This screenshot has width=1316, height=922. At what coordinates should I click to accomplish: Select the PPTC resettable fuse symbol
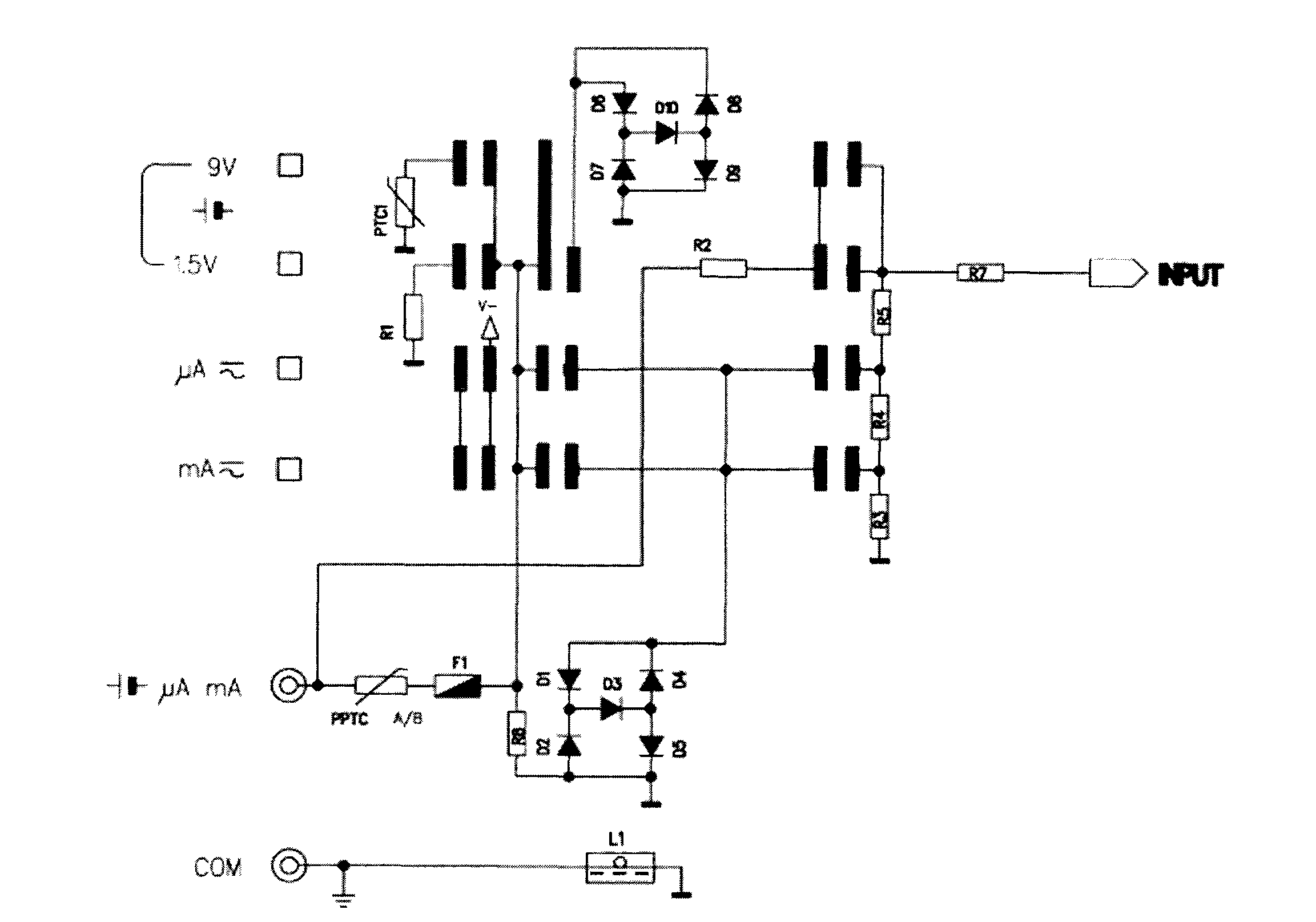361,648
